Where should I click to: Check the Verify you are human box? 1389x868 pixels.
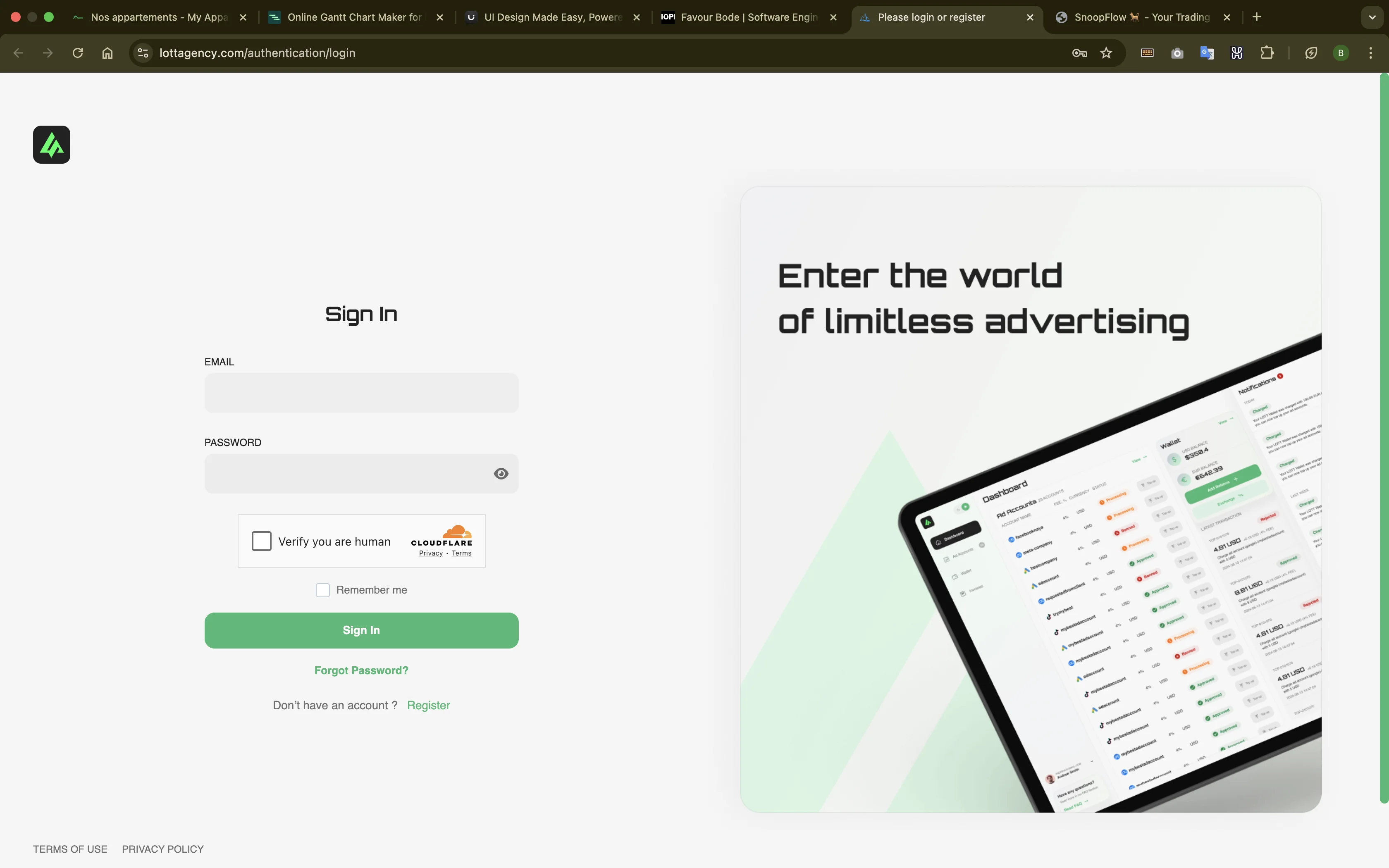pyautogui.click(x=262, y=541)
